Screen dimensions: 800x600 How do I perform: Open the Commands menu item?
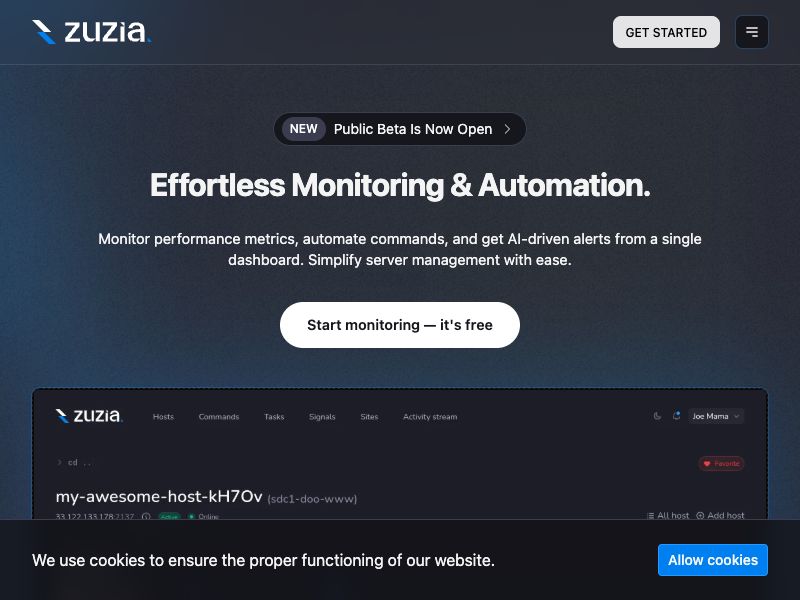pos(218,416)
